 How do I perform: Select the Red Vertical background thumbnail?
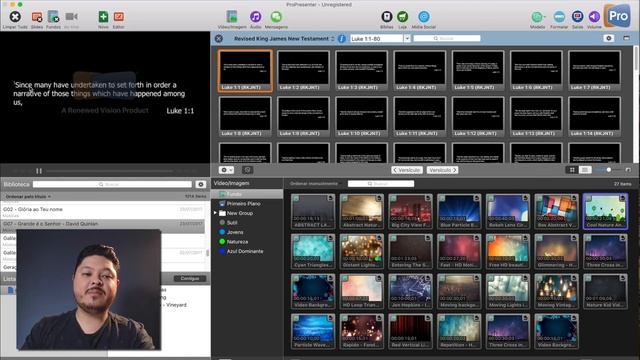tap(410, 331)
